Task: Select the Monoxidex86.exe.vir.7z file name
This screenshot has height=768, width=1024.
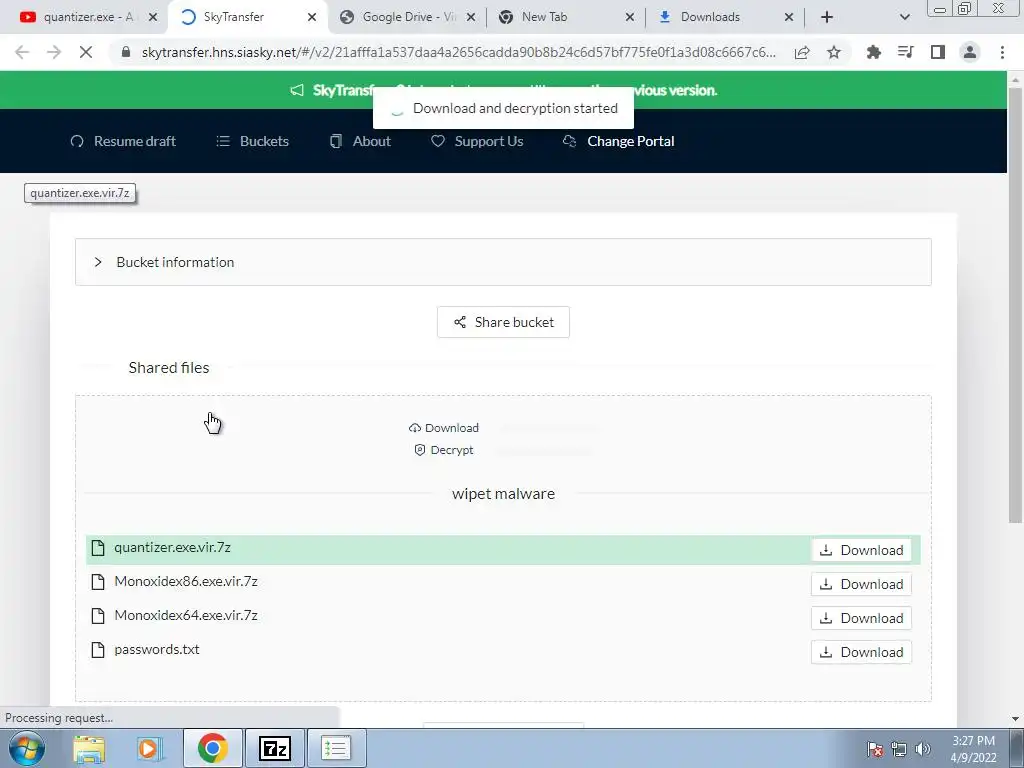Action: 186,581
